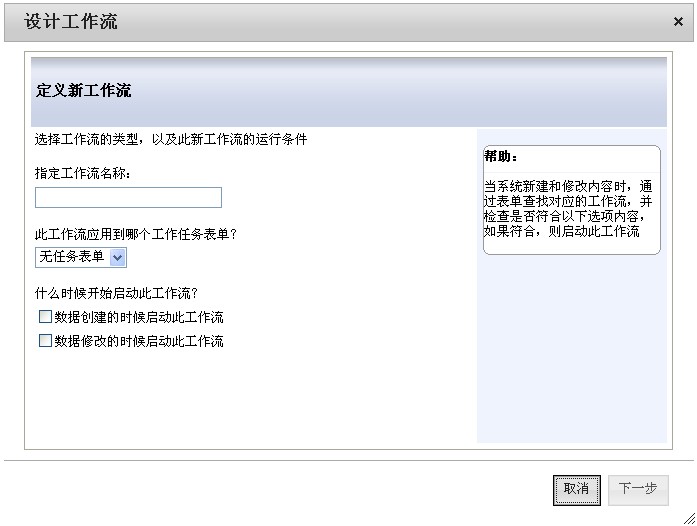Image resolution: width=697 pixels, height=526 pixels.
Task: Click the 选择工作流的类型 instruction text
Action: pos(171,139)
